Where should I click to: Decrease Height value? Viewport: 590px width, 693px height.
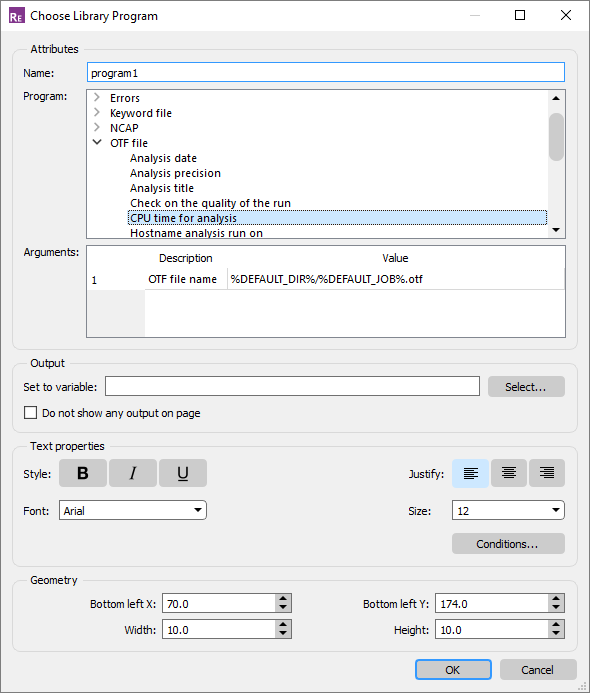click(x=556, y=634)
